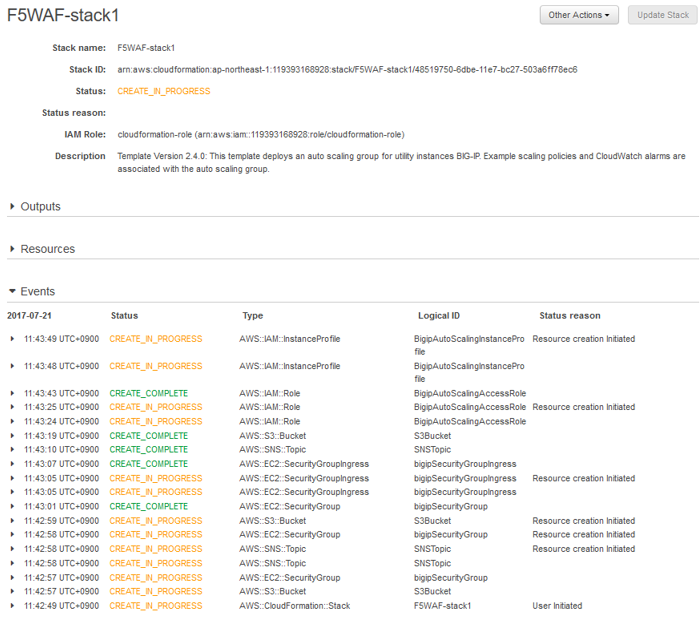Expand the Resources section

(x=12, y=249)
